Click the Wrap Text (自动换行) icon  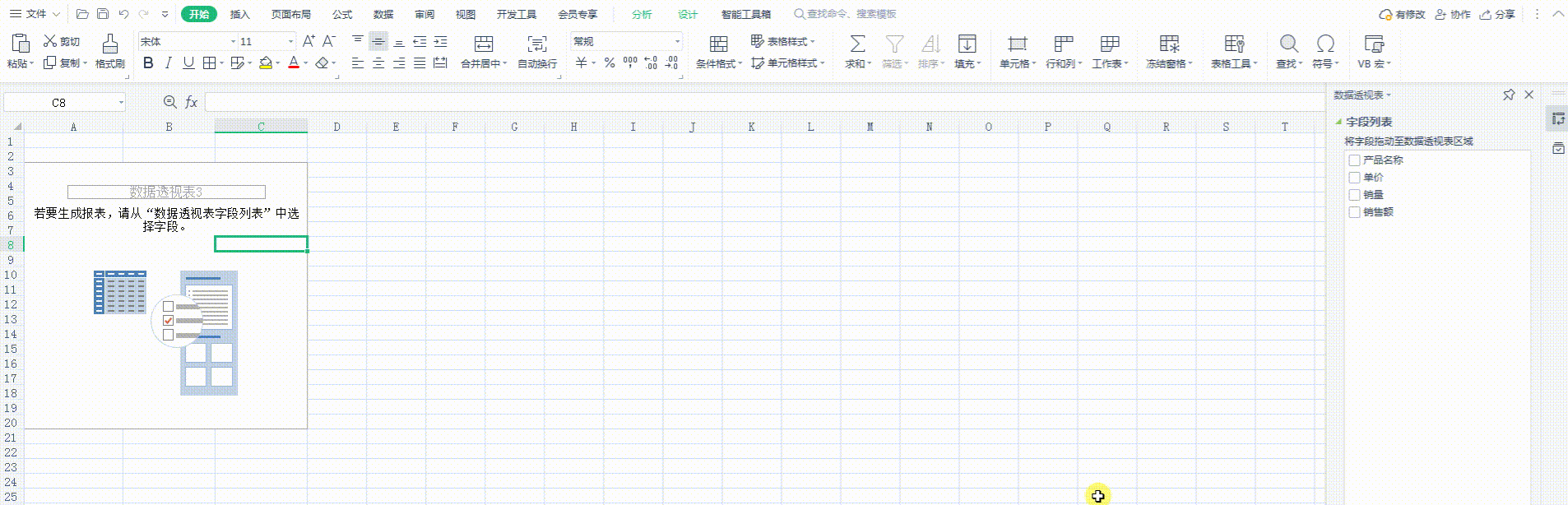pyautogui.click(x=536, y=44)
